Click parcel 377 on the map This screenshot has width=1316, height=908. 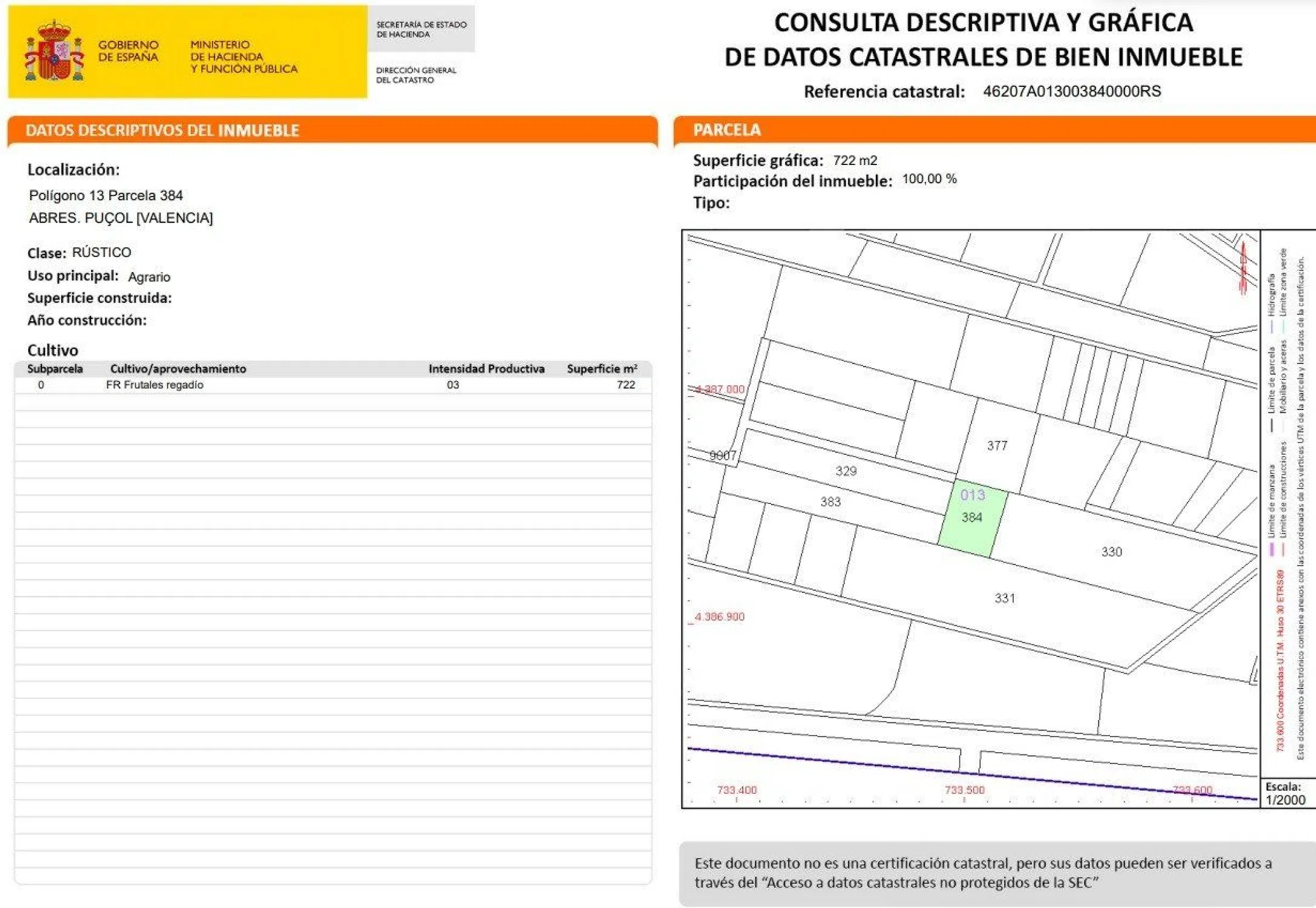[997, 446]
